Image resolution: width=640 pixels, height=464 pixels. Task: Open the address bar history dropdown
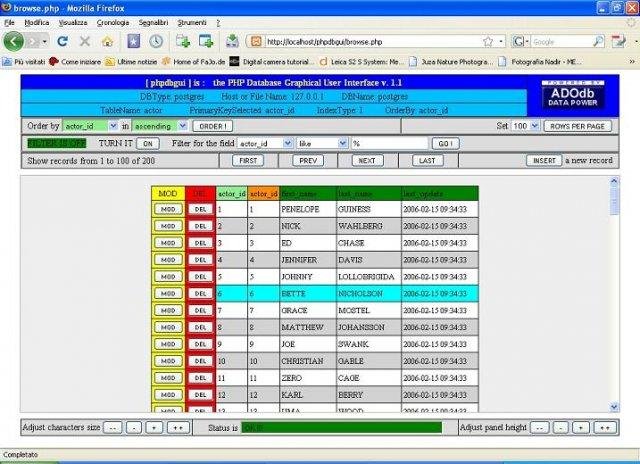(501, 41)
